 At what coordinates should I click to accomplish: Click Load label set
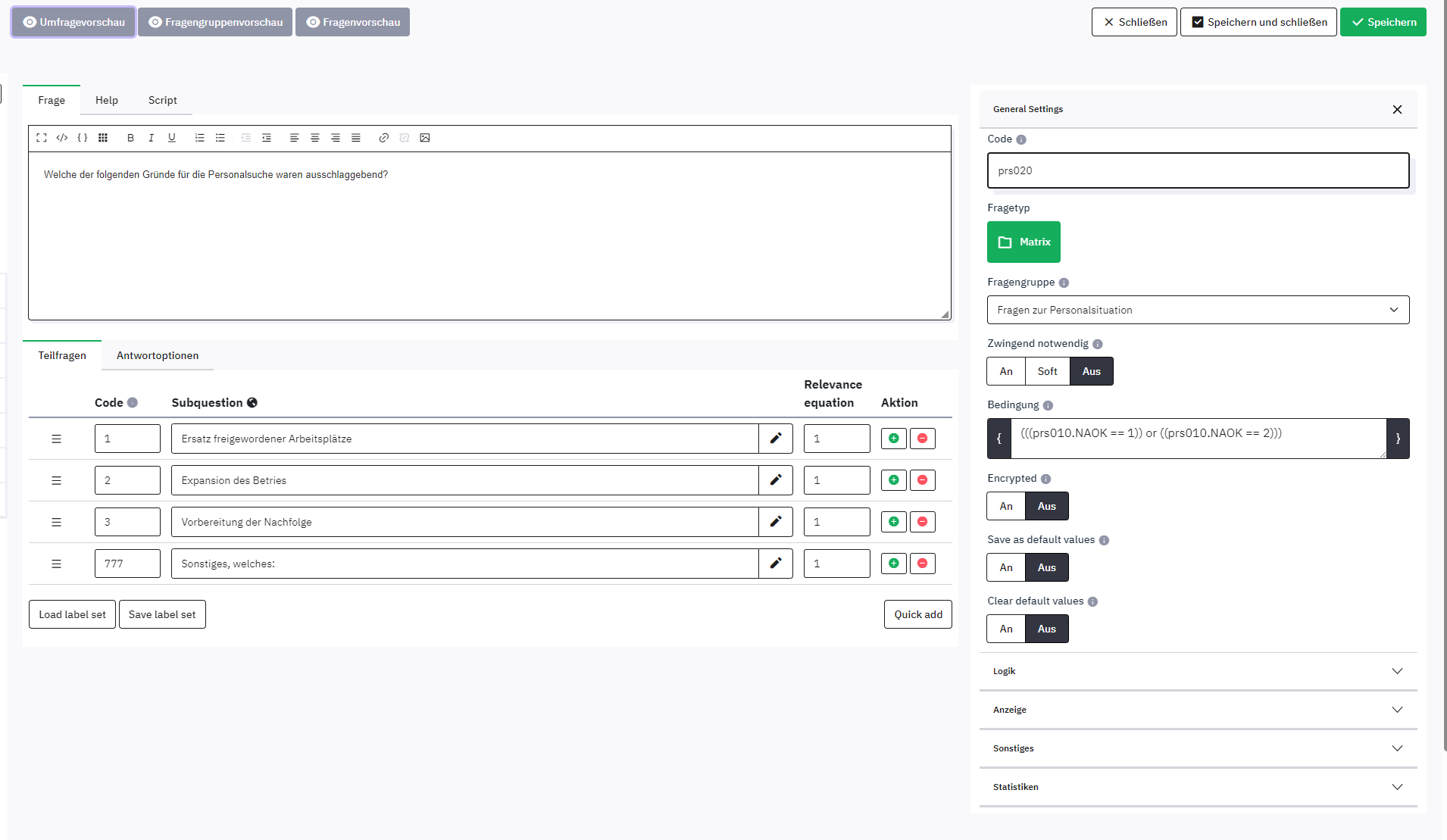[x=72, y=614]
